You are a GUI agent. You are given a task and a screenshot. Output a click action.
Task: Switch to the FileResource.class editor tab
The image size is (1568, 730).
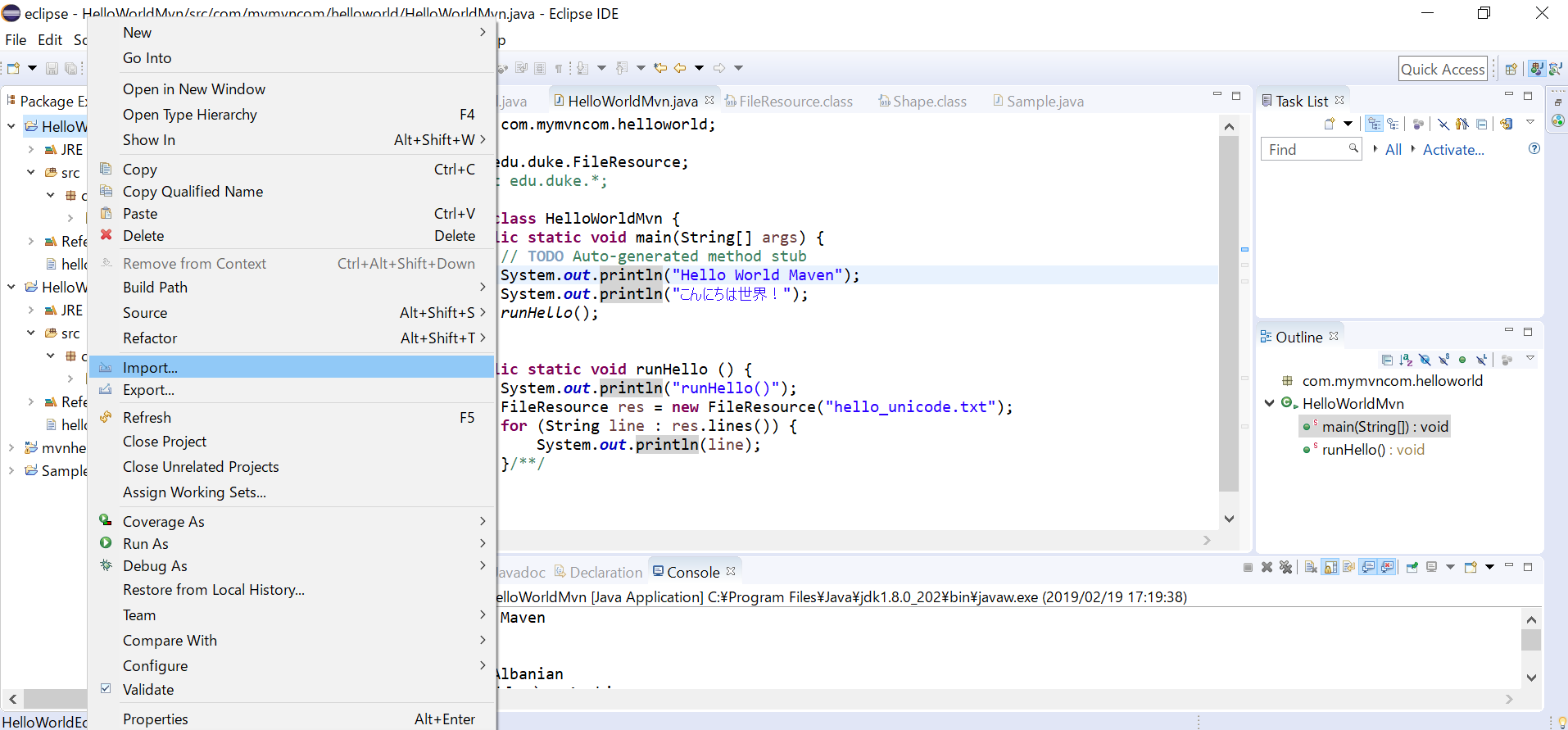tap(788, 101)
